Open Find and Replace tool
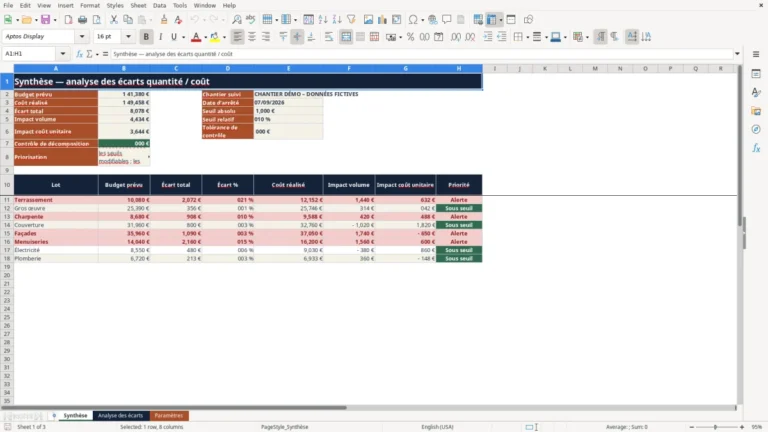 click(237, 20)
